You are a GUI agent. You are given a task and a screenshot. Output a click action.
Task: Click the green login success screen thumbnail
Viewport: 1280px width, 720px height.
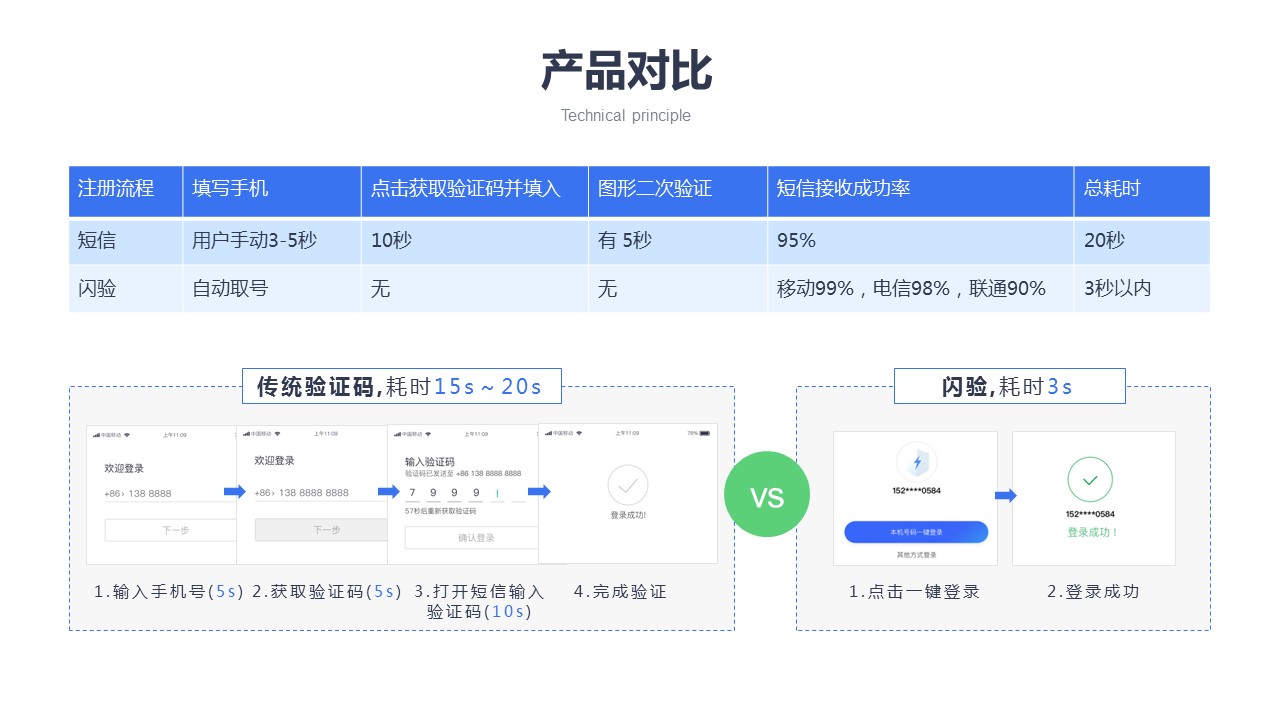[x=1094, y=498]
